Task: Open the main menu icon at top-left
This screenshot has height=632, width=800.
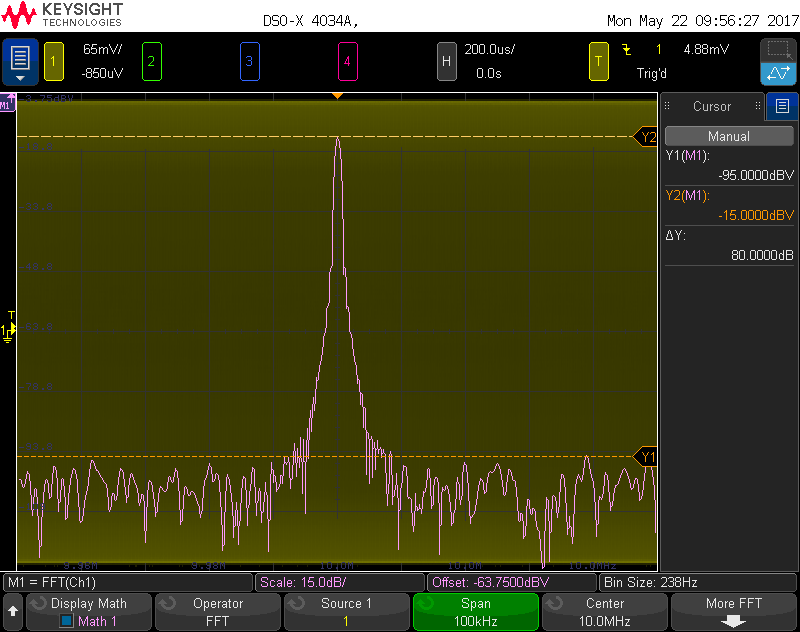Action: tap(20, 62)
